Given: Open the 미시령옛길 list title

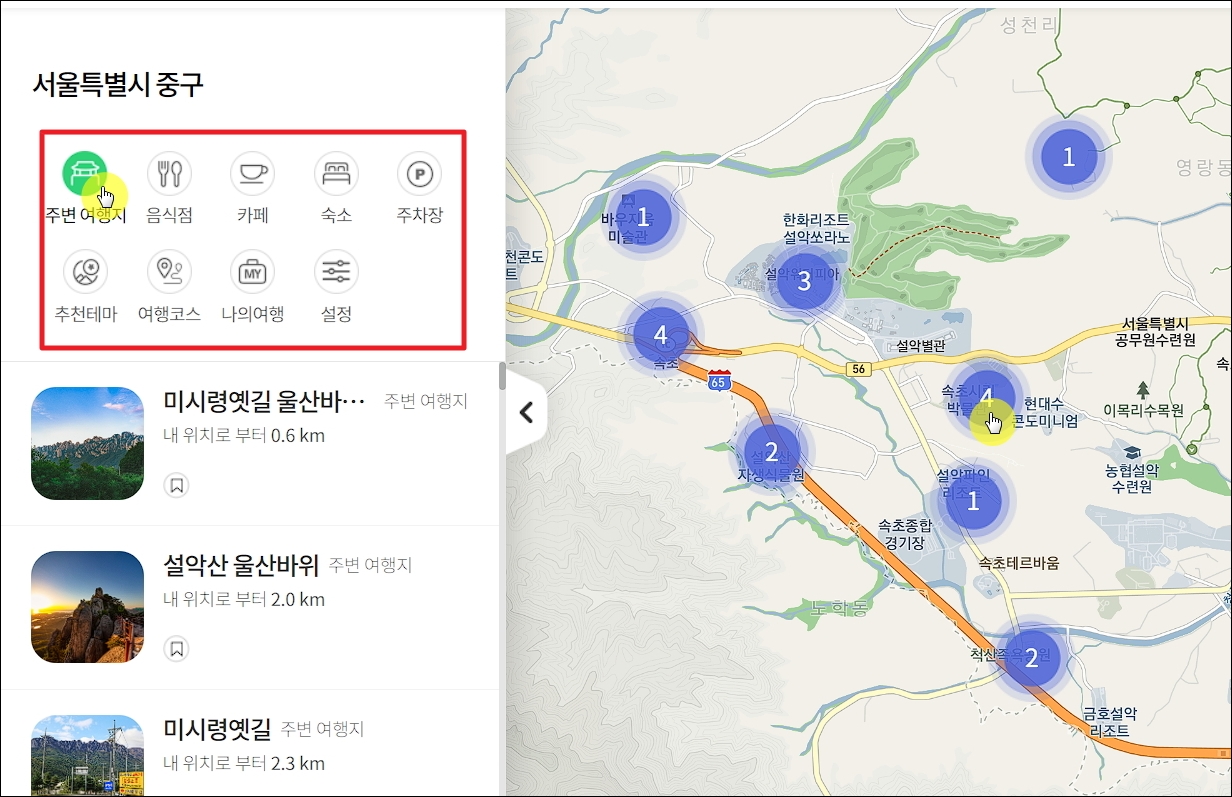Looking at the screenshot, I should (x=216, y=730).
